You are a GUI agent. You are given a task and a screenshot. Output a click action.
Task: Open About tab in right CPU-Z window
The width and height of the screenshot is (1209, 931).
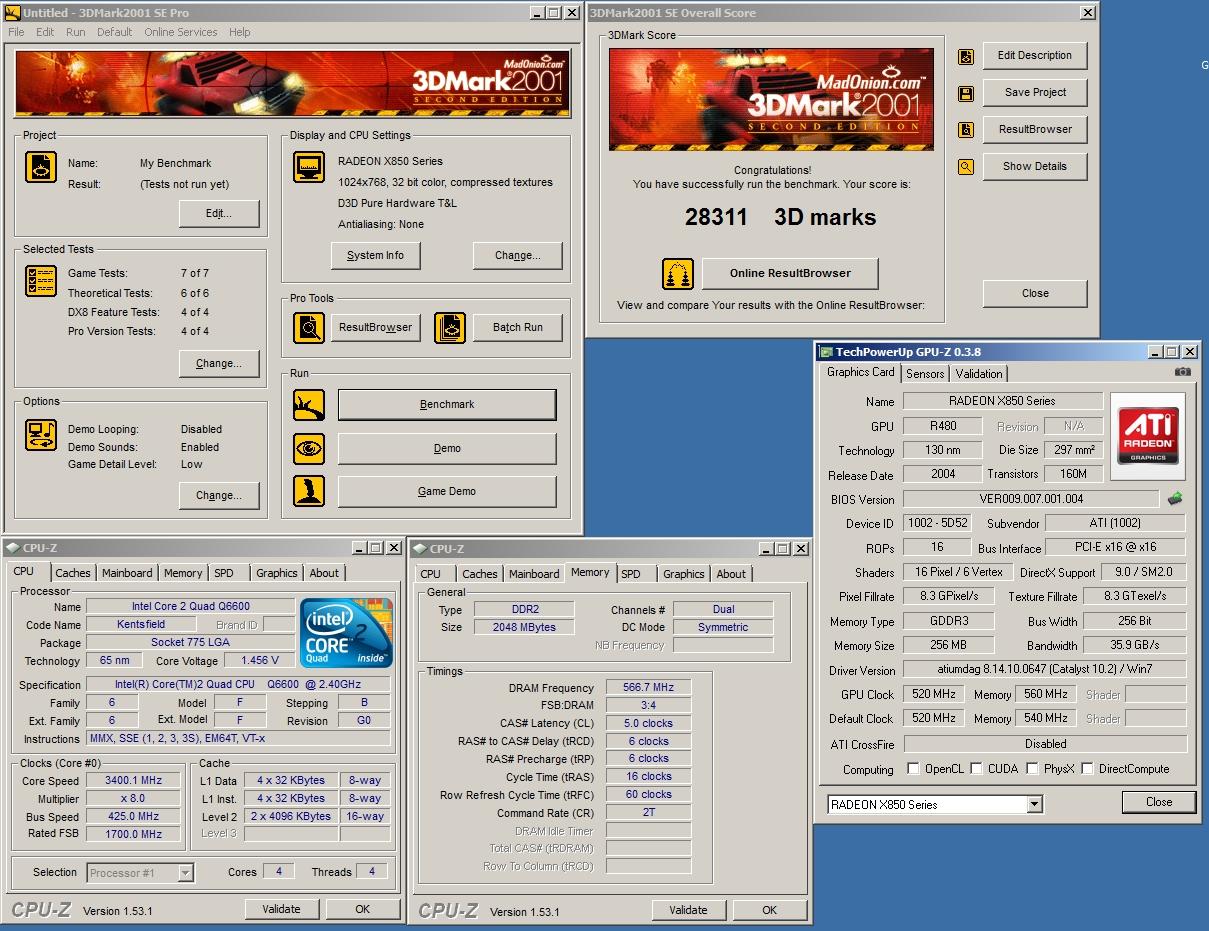[731, 574]
